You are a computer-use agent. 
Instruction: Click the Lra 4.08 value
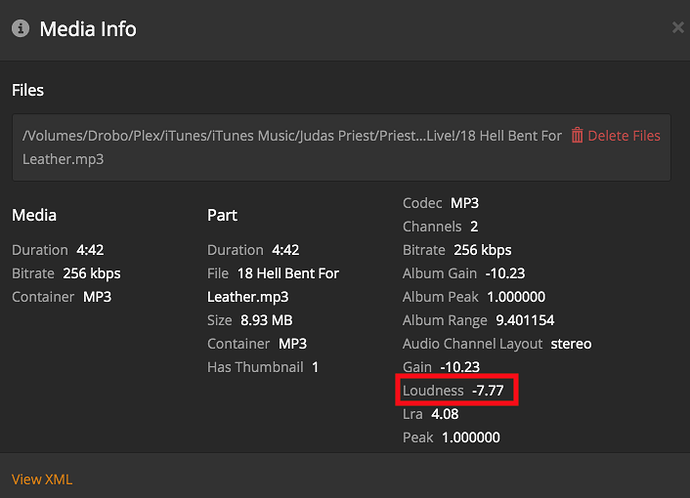[445, 414]
